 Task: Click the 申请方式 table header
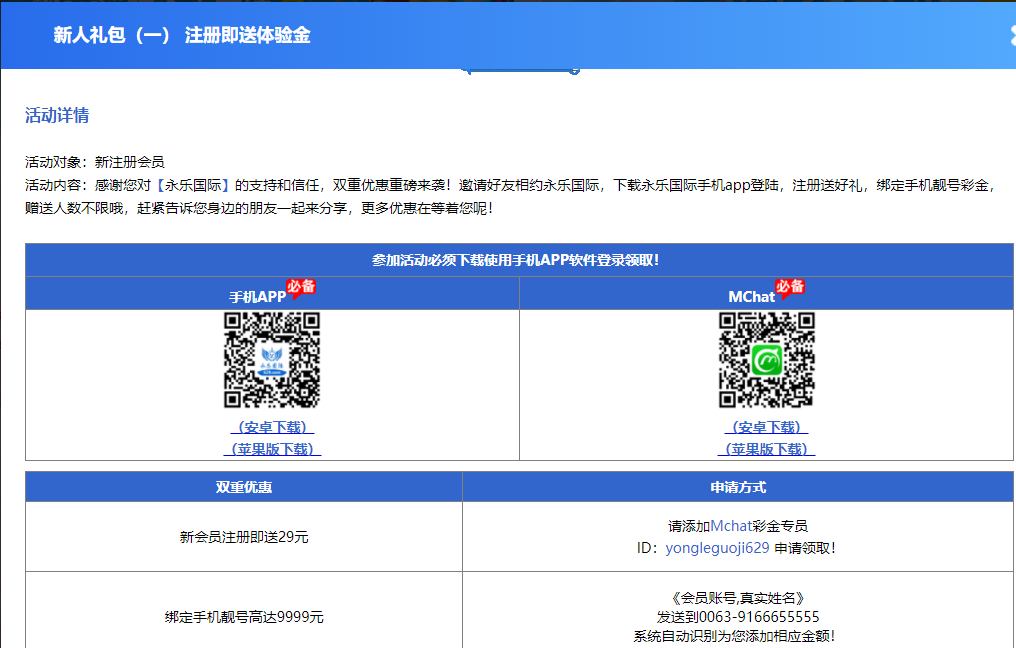(738, 487)
